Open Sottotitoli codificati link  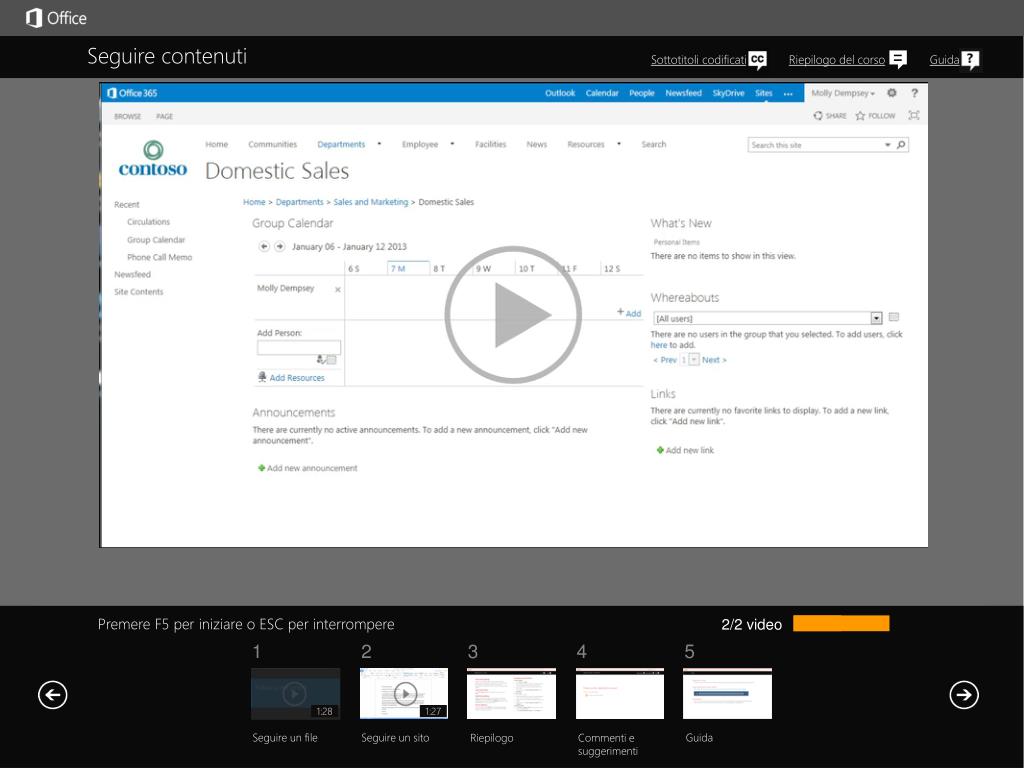tap(698, 60)
